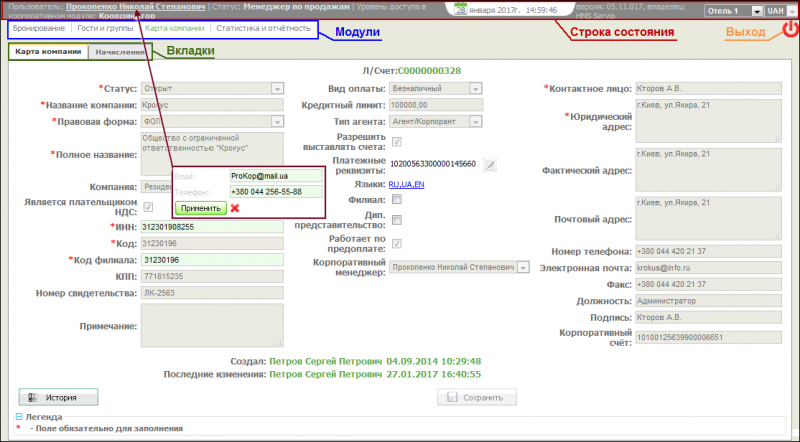Screen dimensions: 800x442
Task: Click the Название компании field
Action: pos(212,105)
